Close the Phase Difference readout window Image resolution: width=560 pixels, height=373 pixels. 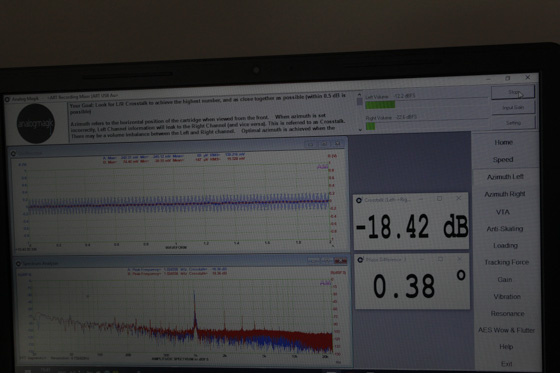click(459, 258)
